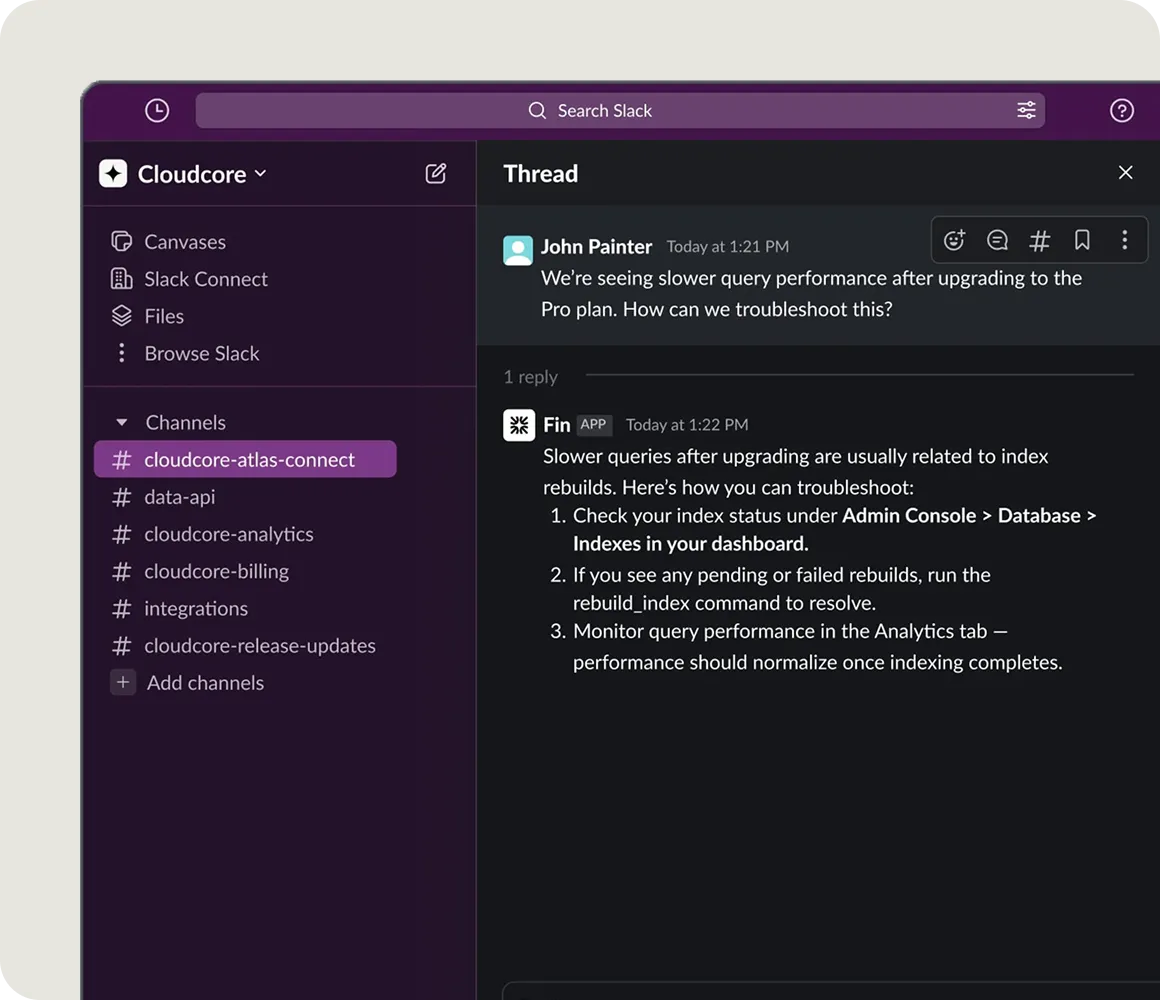This screenshot has width=1160, height=1000.
Task: Bookmark John Painter's message
Action: 1082,240
